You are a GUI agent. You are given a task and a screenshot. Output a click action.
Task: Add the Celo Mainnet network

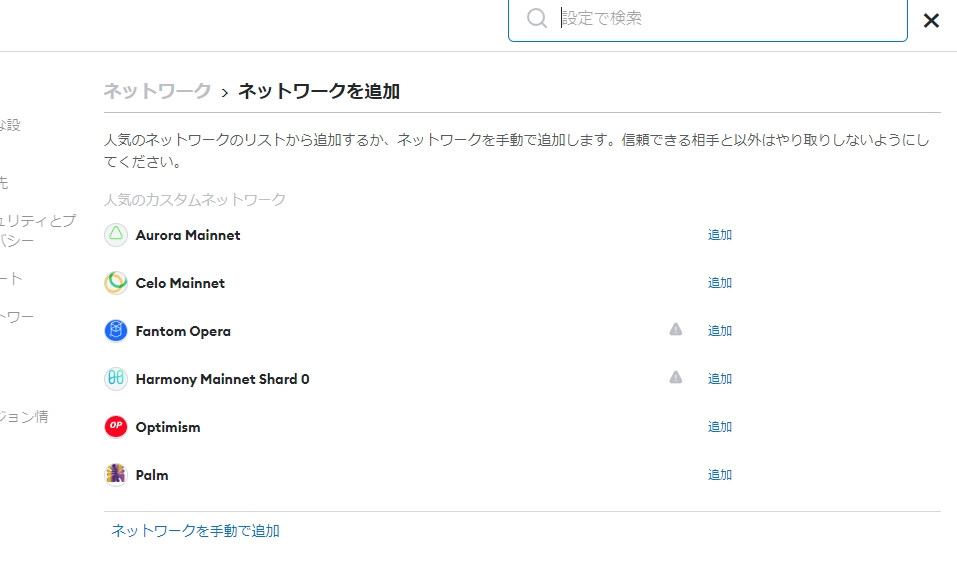pyautogui.click(x=720, y=283)
